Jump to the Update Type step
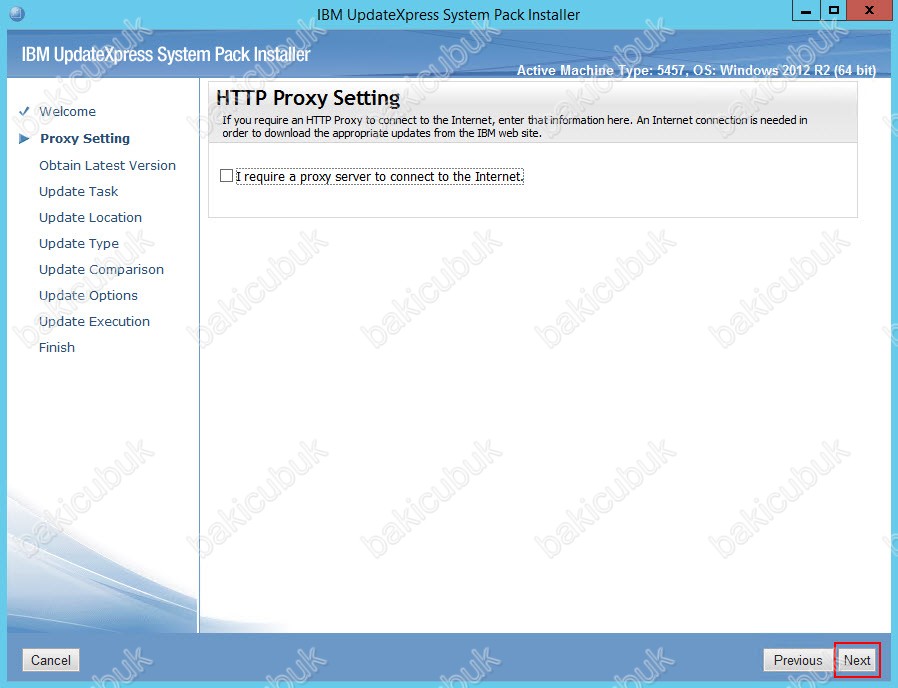The width and height of the screenshot is (898, 688). pos(78,243)
